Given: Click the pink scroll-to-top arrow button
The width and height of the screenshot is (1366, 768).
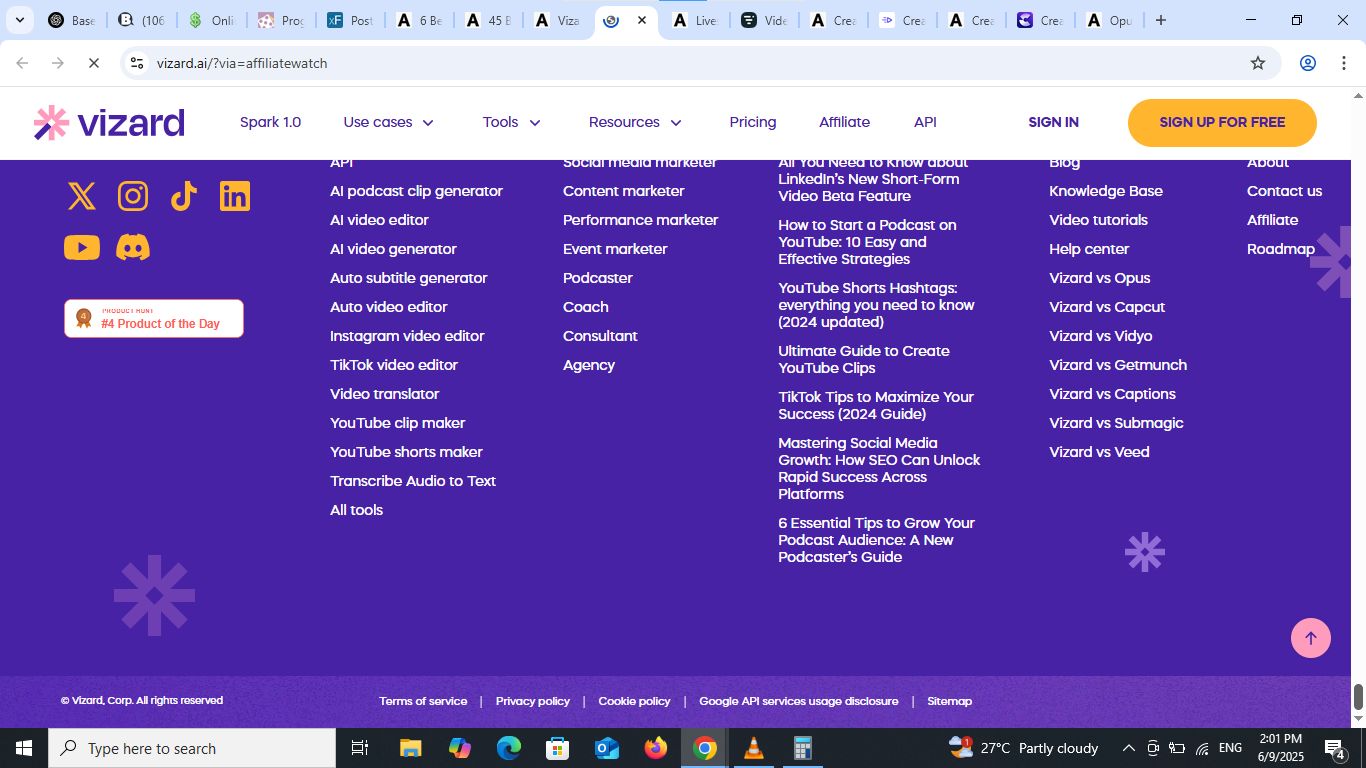Looking at the screenshot, I should point(1310,638).
